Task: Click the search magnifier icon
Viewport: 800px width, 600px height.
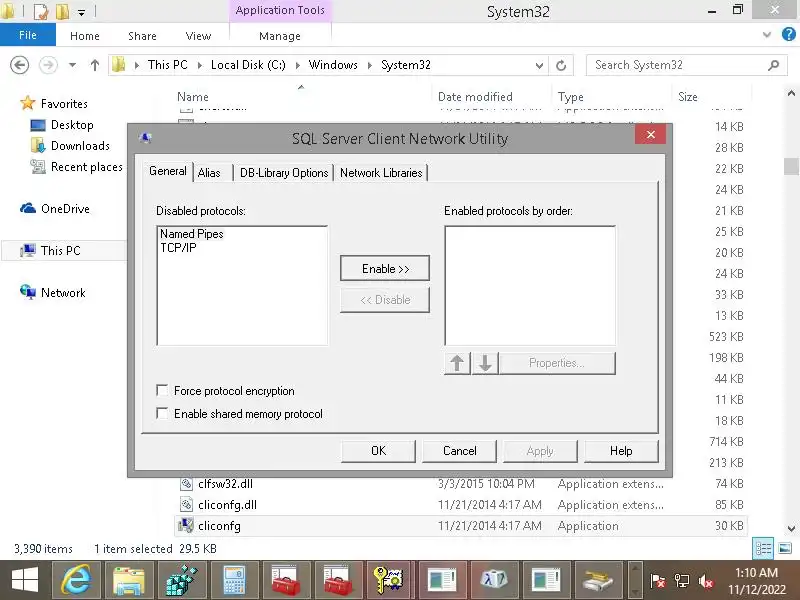Action: click(x=773, y=65)
